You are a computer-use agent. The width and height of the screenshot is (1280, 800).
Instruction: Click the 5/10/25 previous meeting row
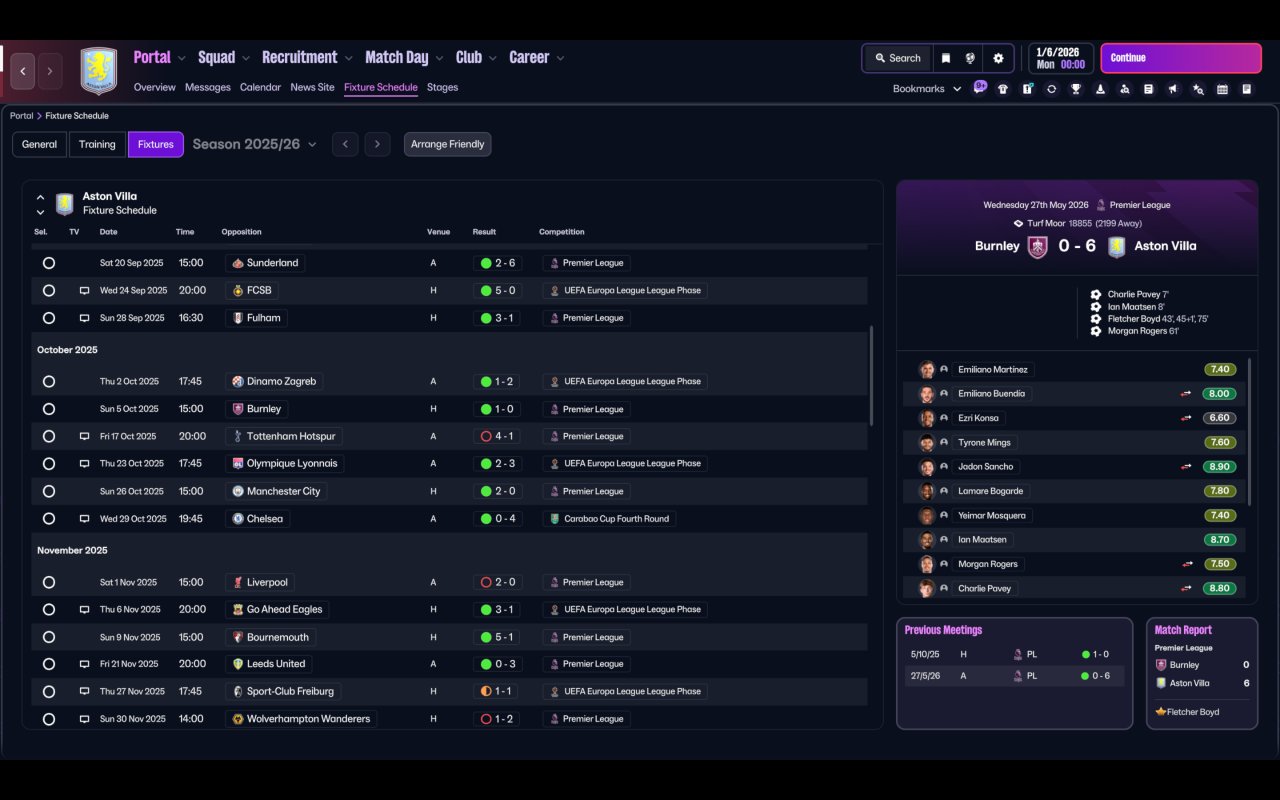(x=1014, y=654)
